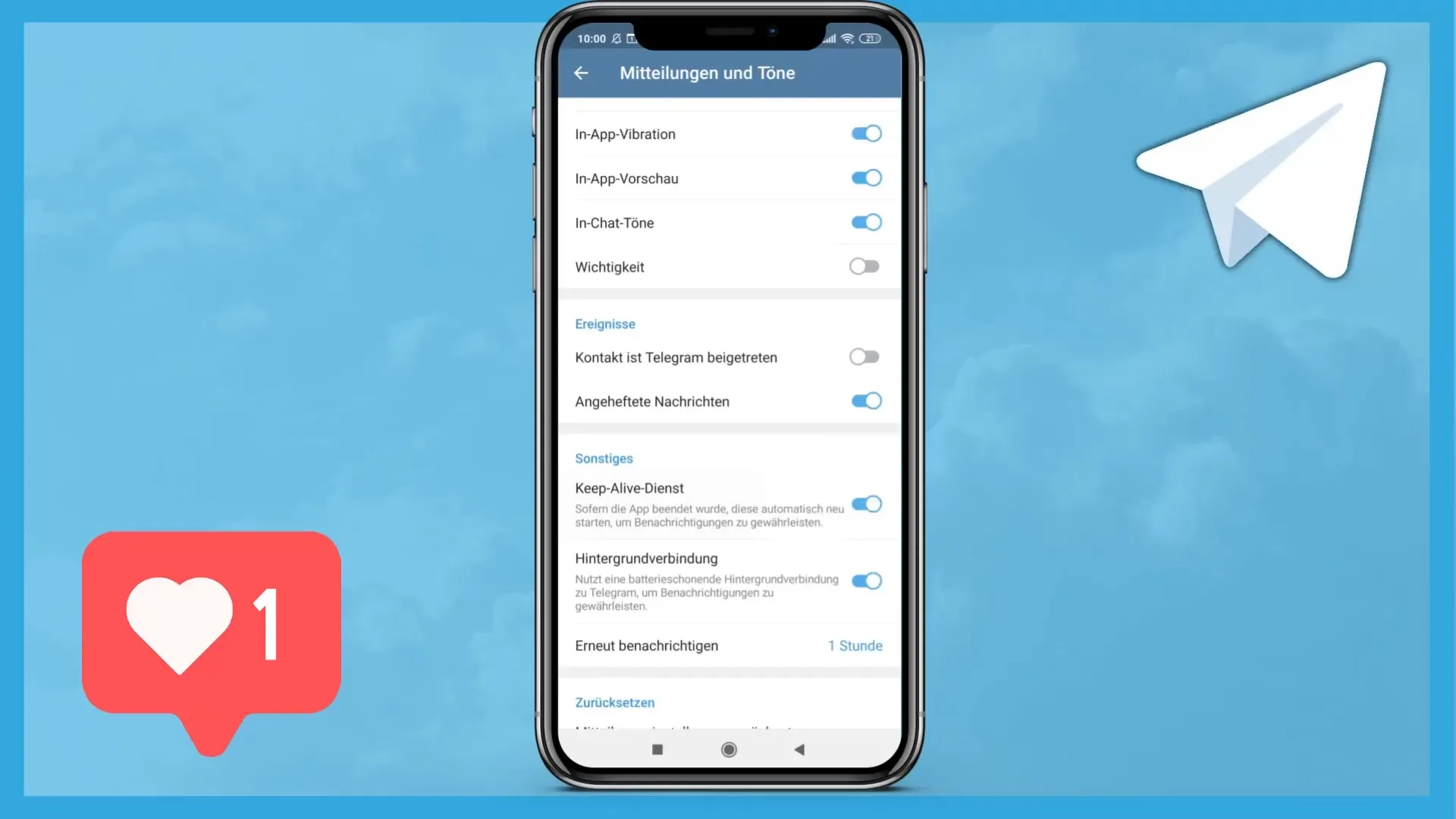Tap Zurücksetzen to reset notifications
This screenshot has width=1456, height=819.
point(615,702)
